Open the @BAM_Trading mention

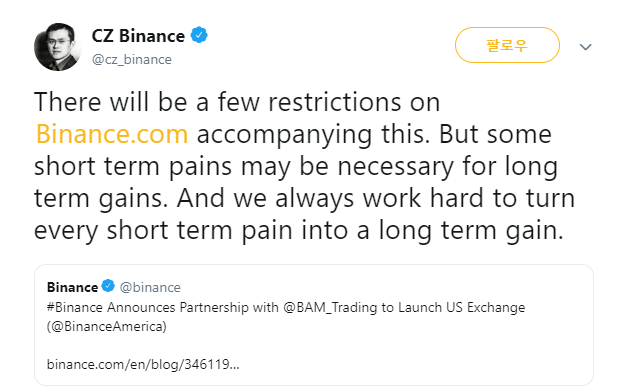330,307
